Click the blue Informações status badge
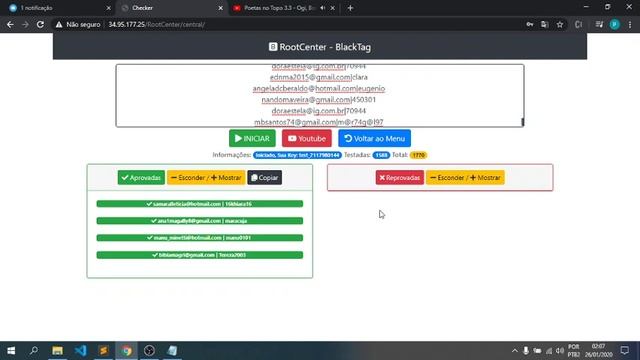Viewport: 640px width, 360px height. tap(297, 155)
